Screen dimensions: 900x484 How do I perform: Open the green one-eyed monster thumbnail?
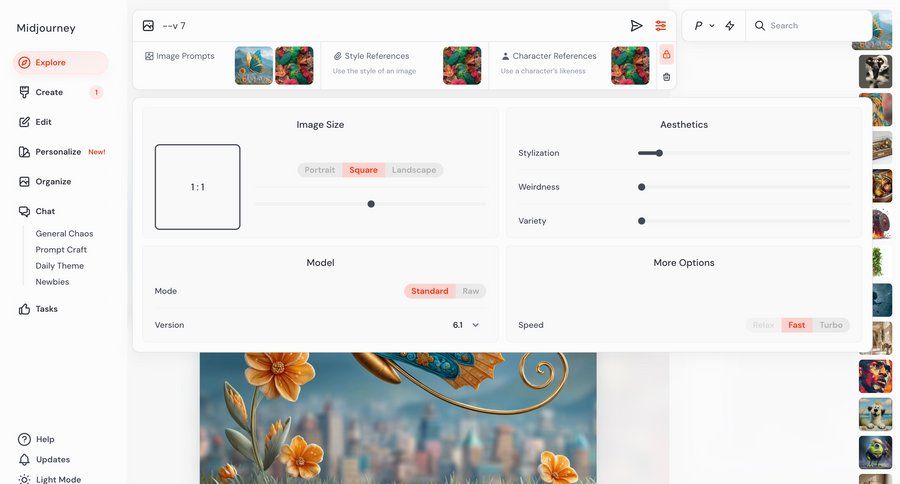tap(875, 452)
